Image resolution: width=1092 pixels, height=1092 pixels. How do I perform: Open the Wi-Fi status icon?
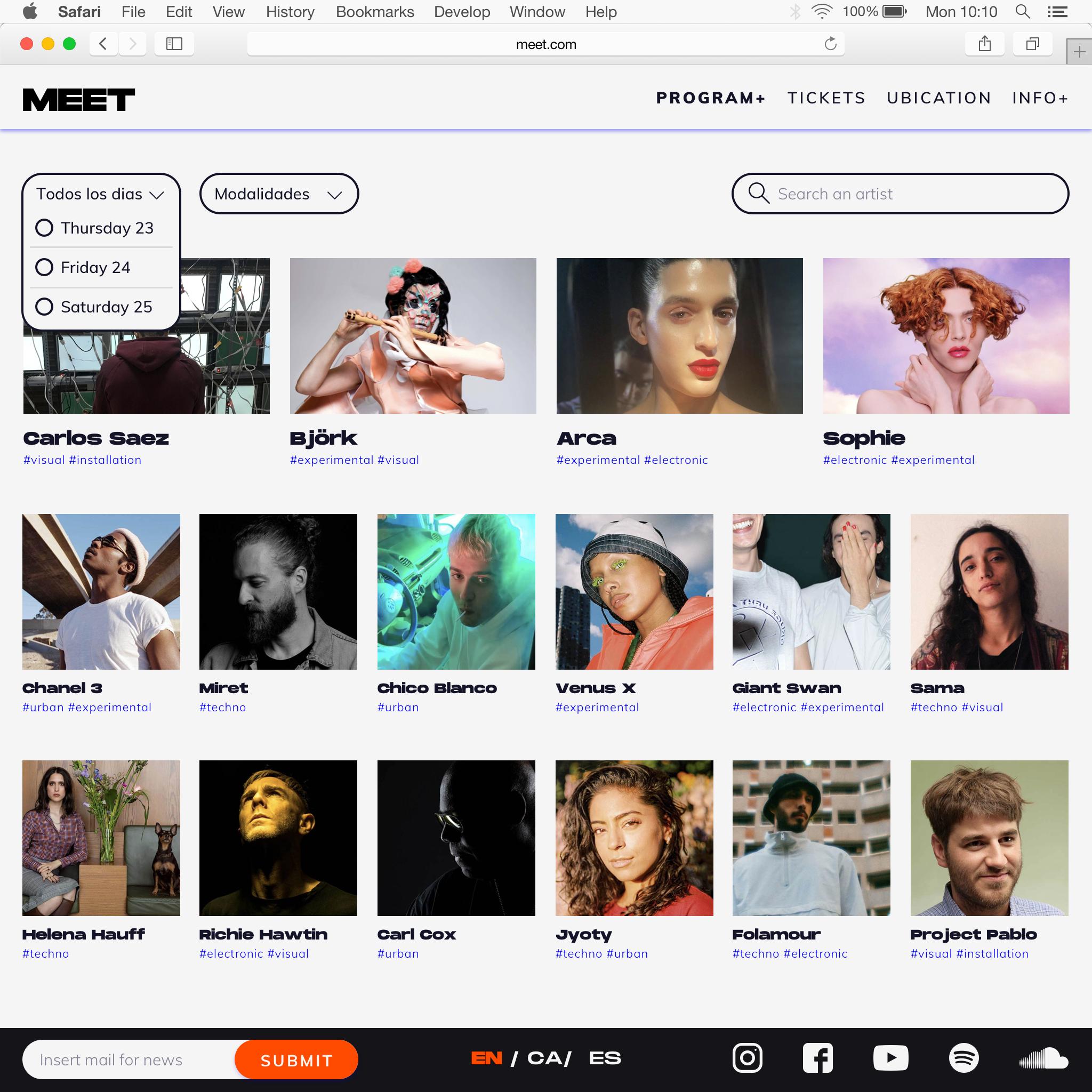coord(822,11)
